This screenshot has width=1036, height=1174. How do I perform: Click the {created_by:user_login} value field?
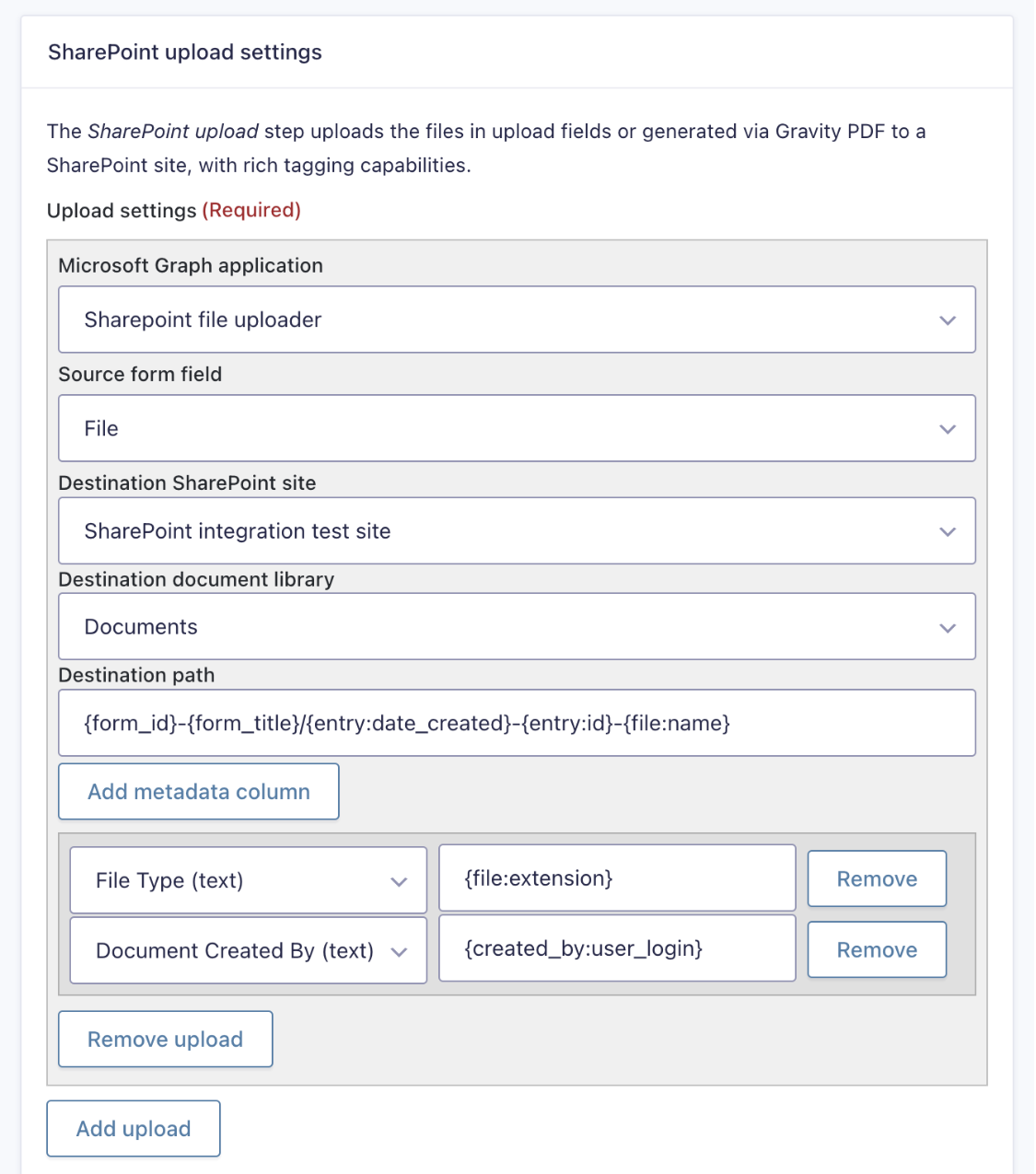tap(616, 948)
